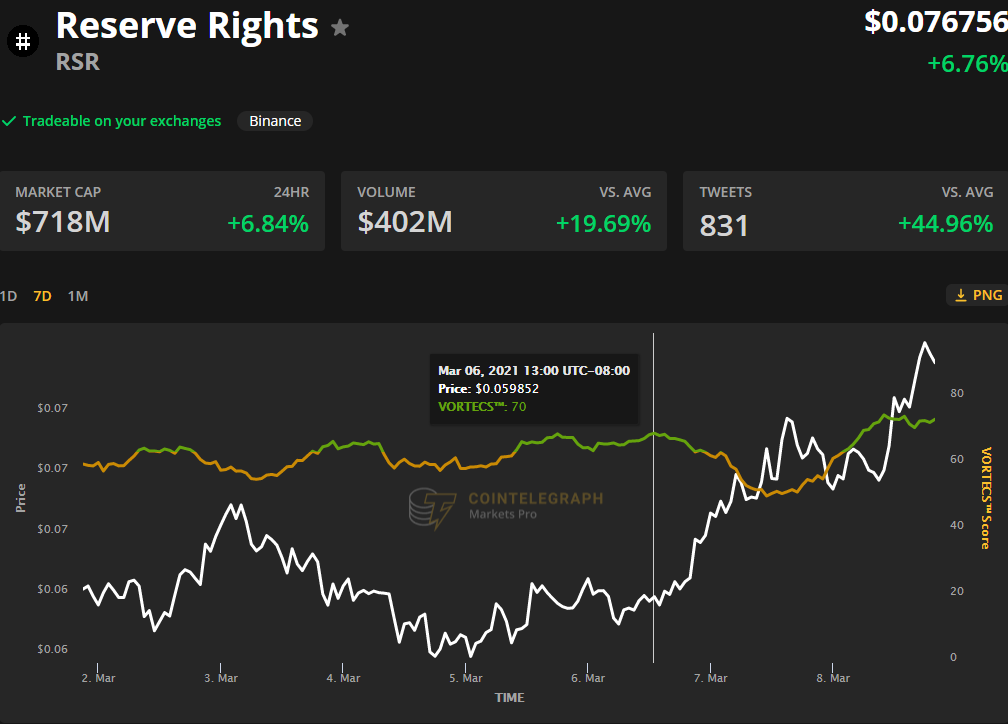Click the VORTECS Score axis label
This screenshot has height=724, width=1008.
tap(986, 498)
